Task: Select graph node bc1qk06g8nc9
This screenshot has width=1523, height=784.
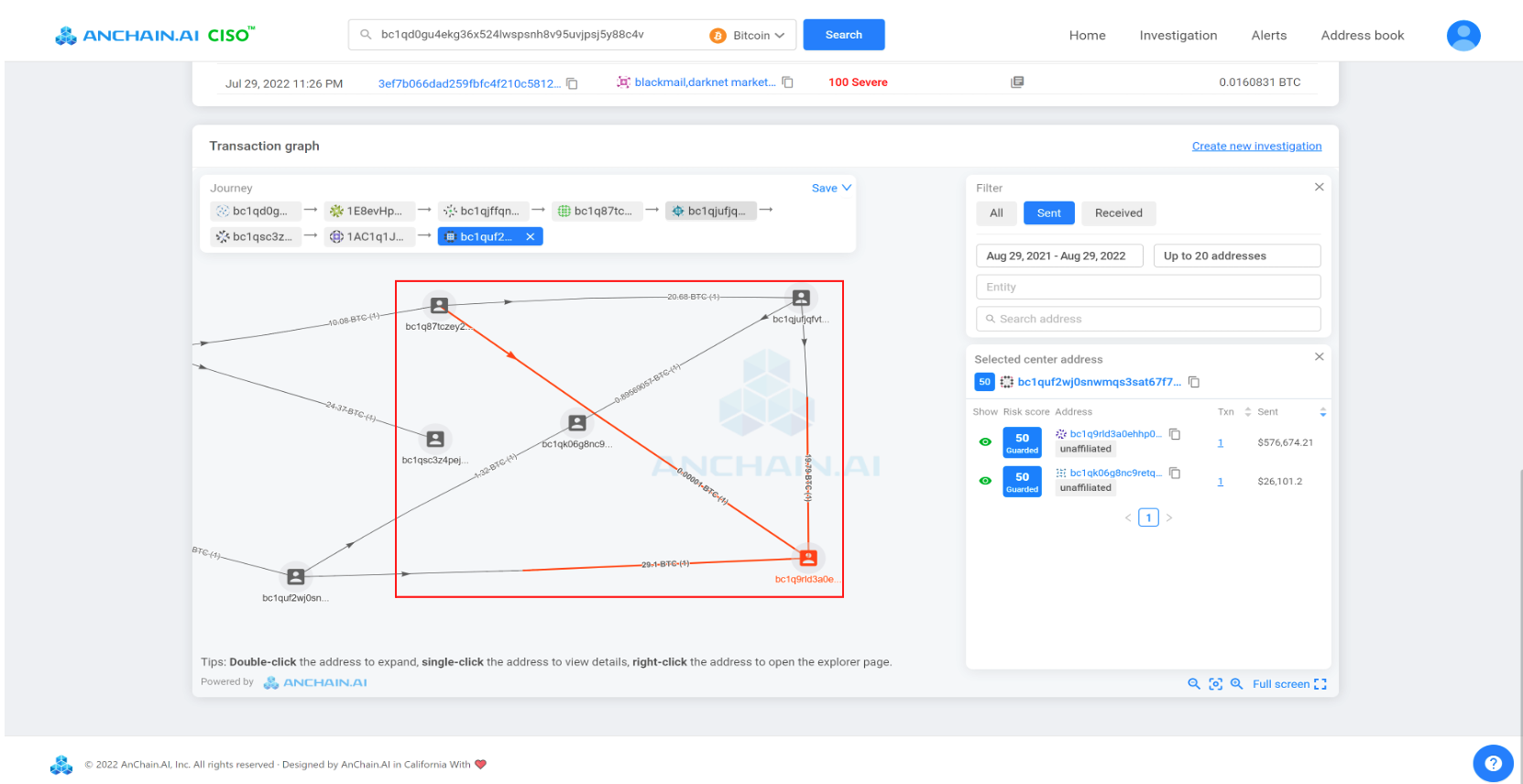Action: point(576,422)
